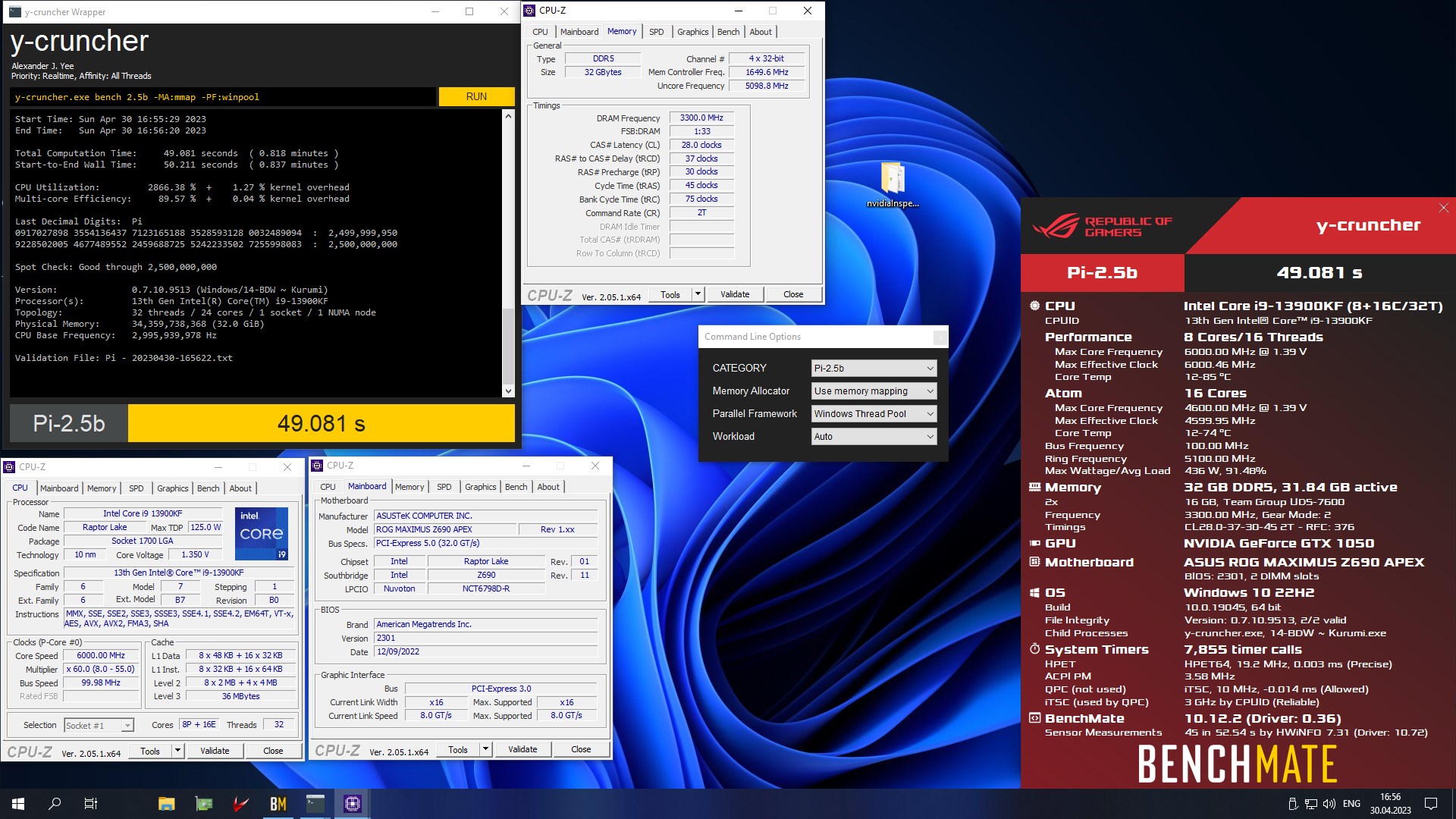Click the CPU section icon in BenchMate
The width and height of the screenshot is (1456, 819).
(1034, 306)
